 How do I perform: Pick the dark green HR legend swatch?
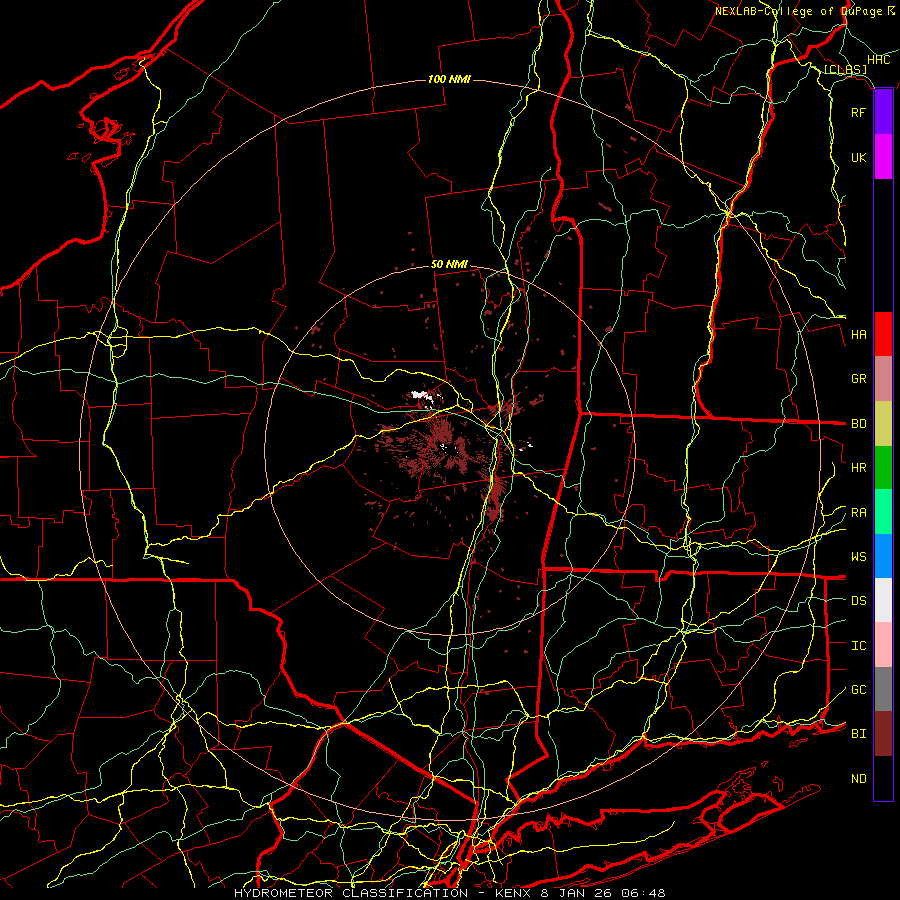click(883, 468)
